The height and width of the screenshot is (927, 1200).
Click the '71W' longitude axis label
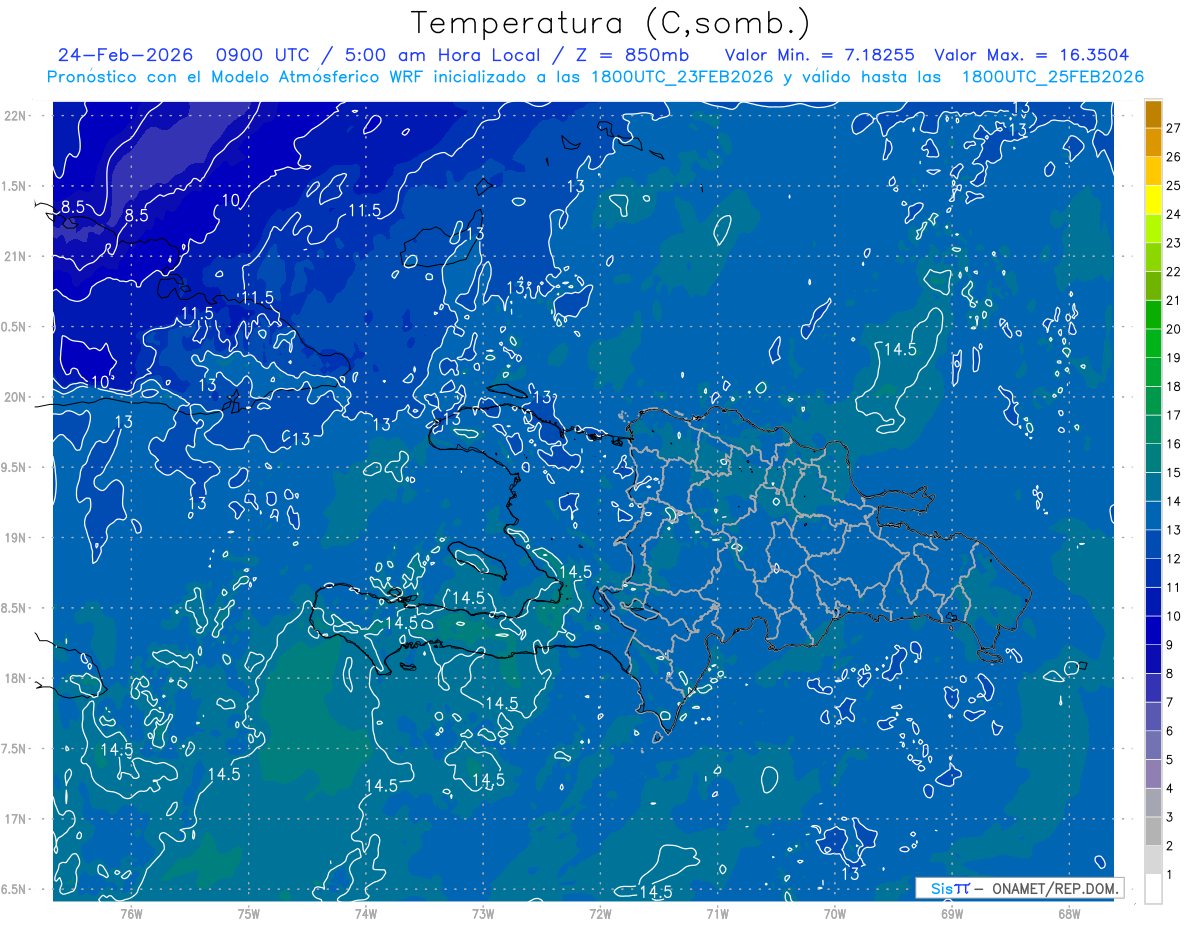[717, 913]
